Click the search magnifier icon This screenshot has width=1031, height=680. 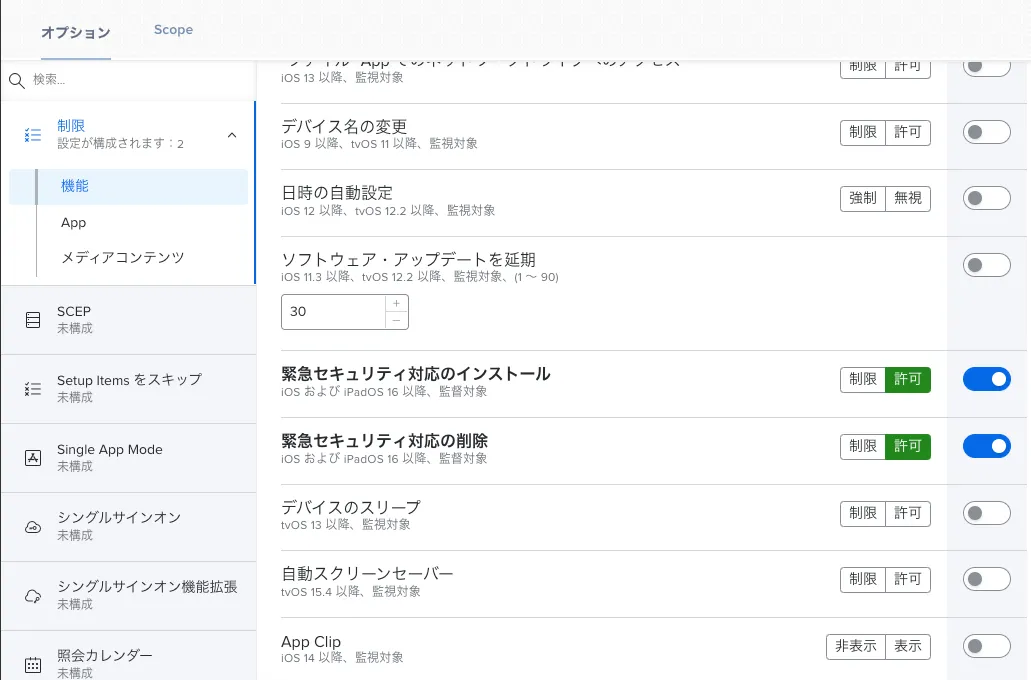17,80
